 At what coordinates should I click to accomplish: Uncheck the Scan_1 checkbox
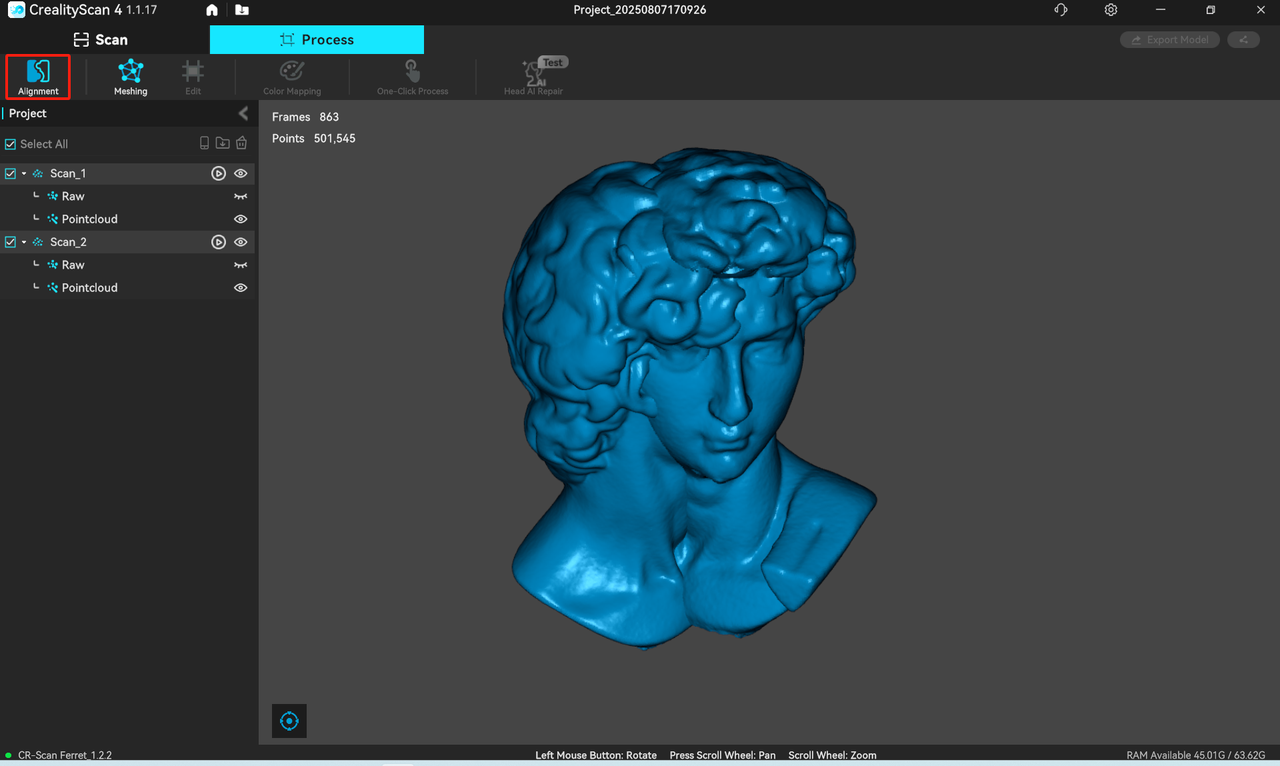pos(11,174)
